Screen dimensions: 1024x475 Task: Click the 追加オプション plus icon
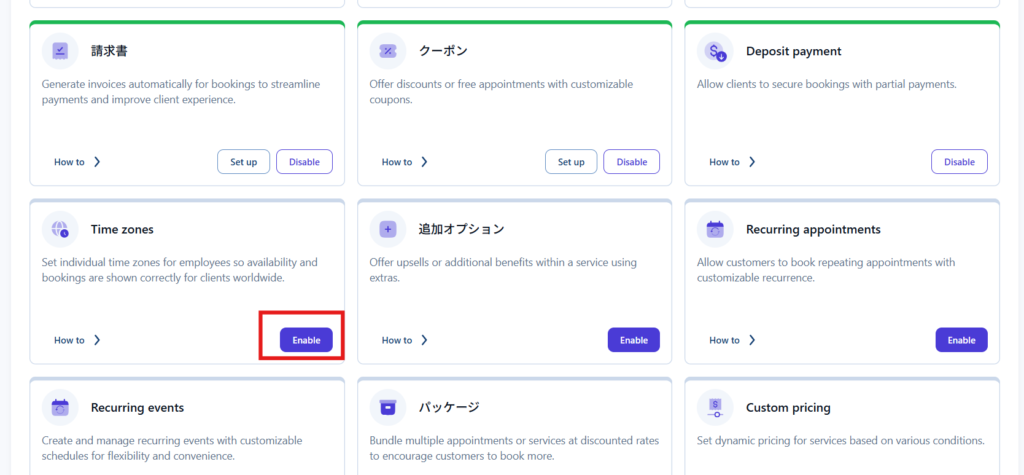(388, 229)
